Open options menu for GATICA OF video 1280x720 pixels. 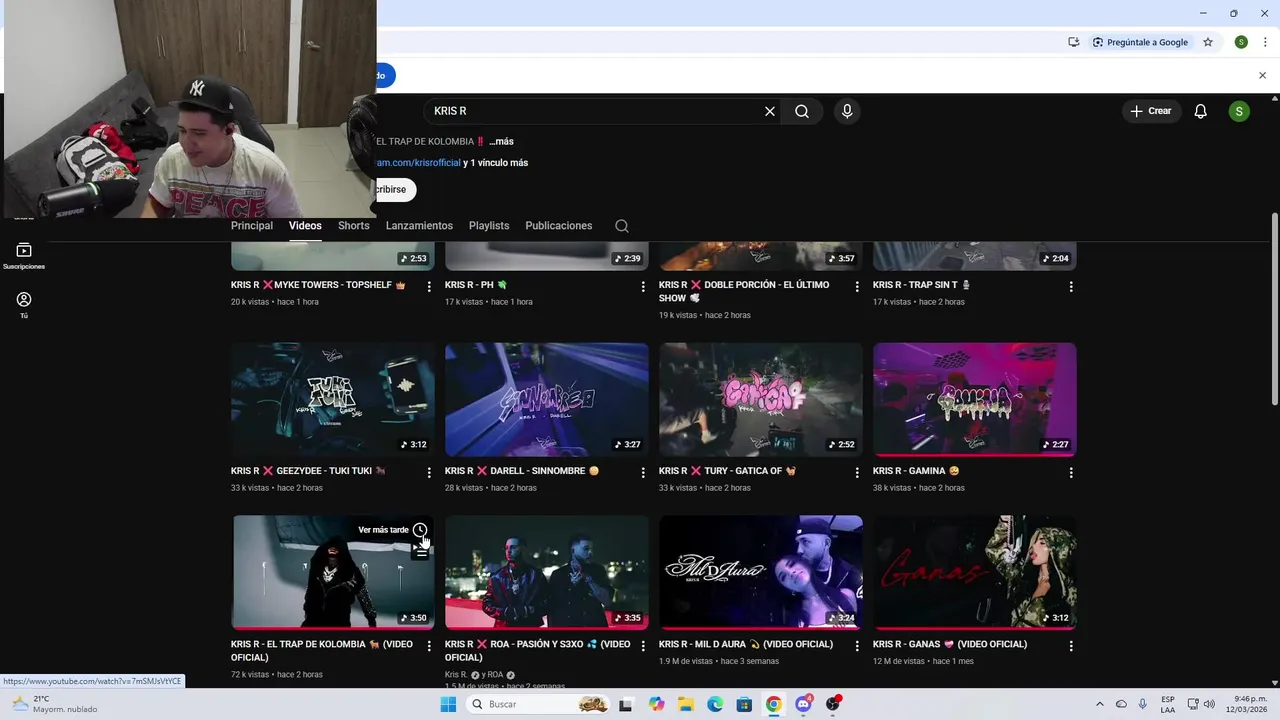tap(857, 472)
